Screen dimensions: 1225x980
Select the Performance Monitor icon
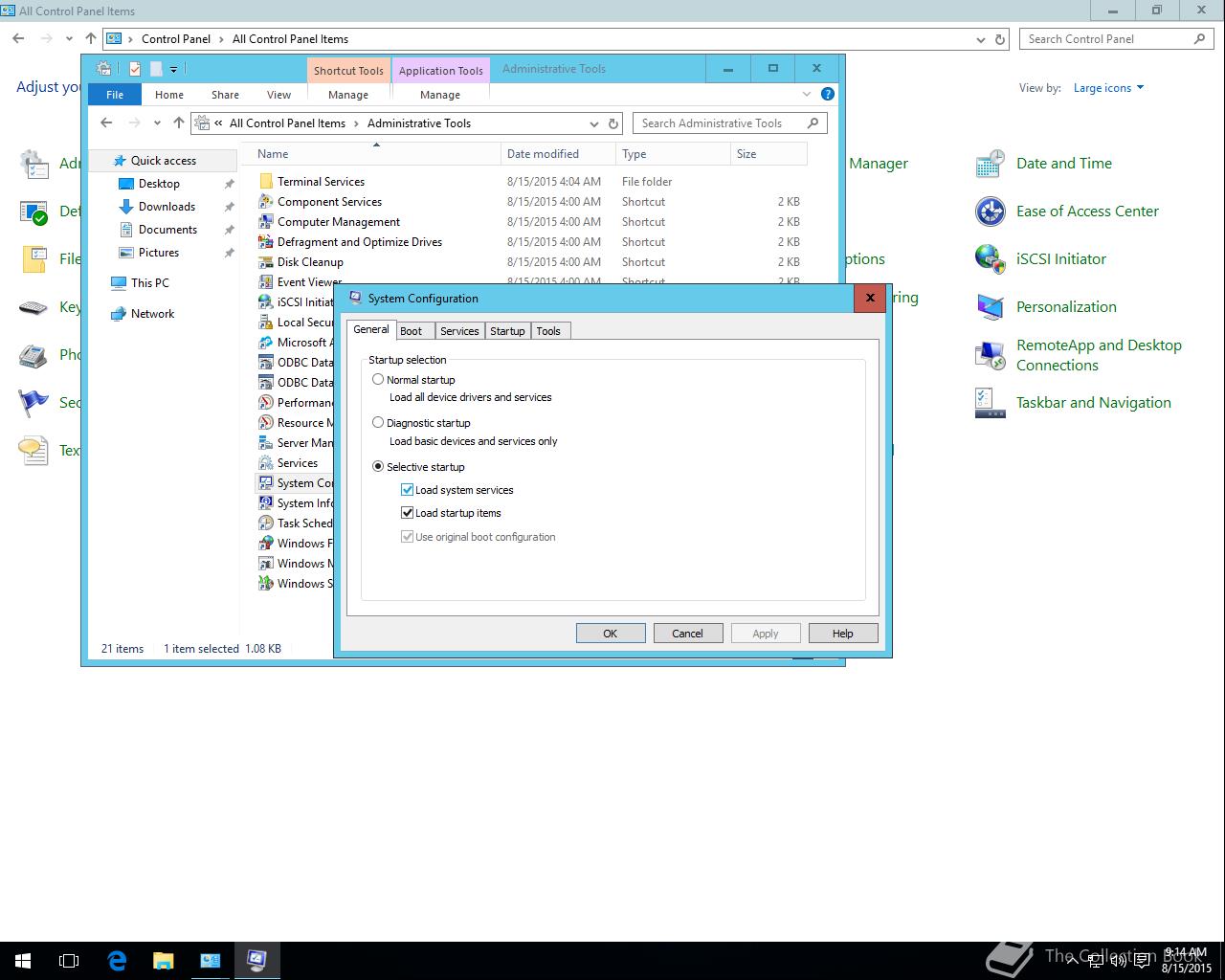(x=266, y=403)
